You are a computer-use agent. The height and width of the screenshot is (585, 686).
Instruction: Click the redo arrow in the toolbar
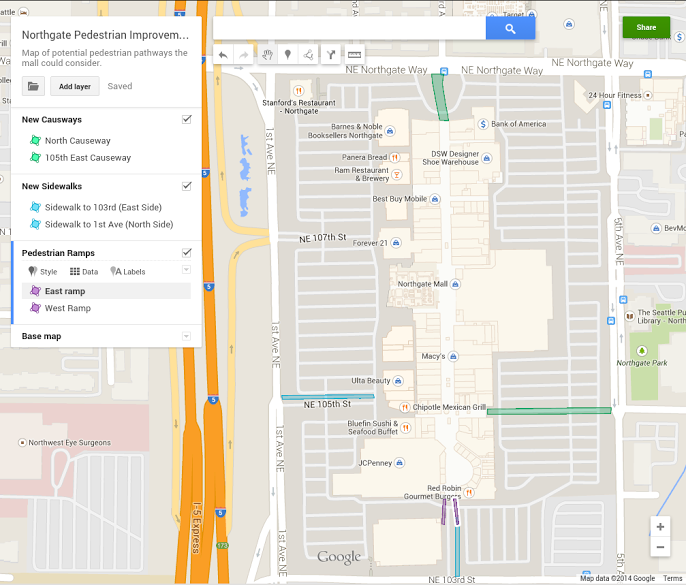244,55
